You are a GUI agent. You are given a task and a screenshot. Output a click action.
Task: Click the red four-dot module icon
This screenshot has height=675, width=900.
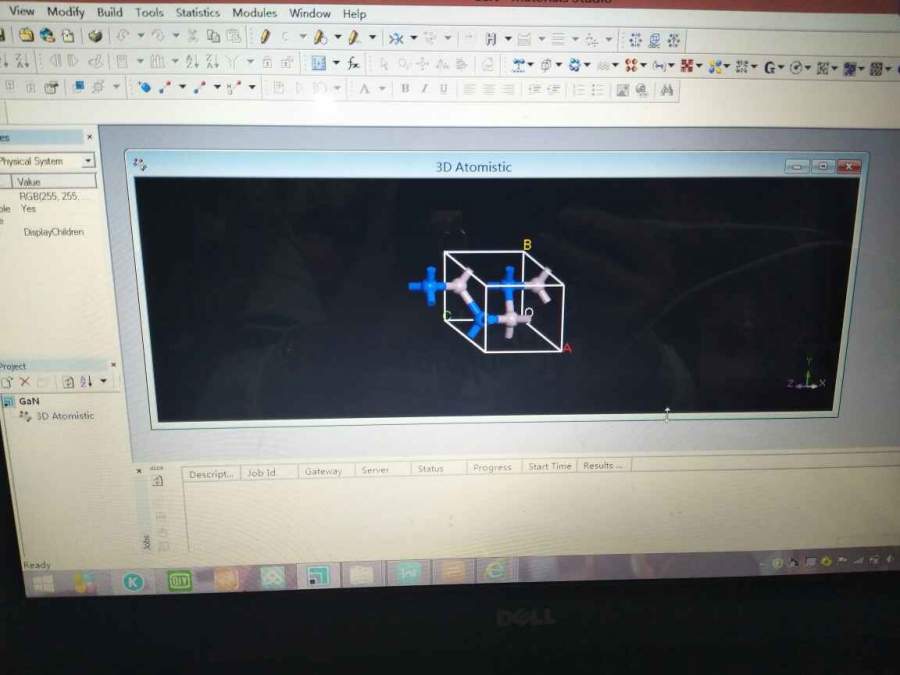(x=631, y=66)
